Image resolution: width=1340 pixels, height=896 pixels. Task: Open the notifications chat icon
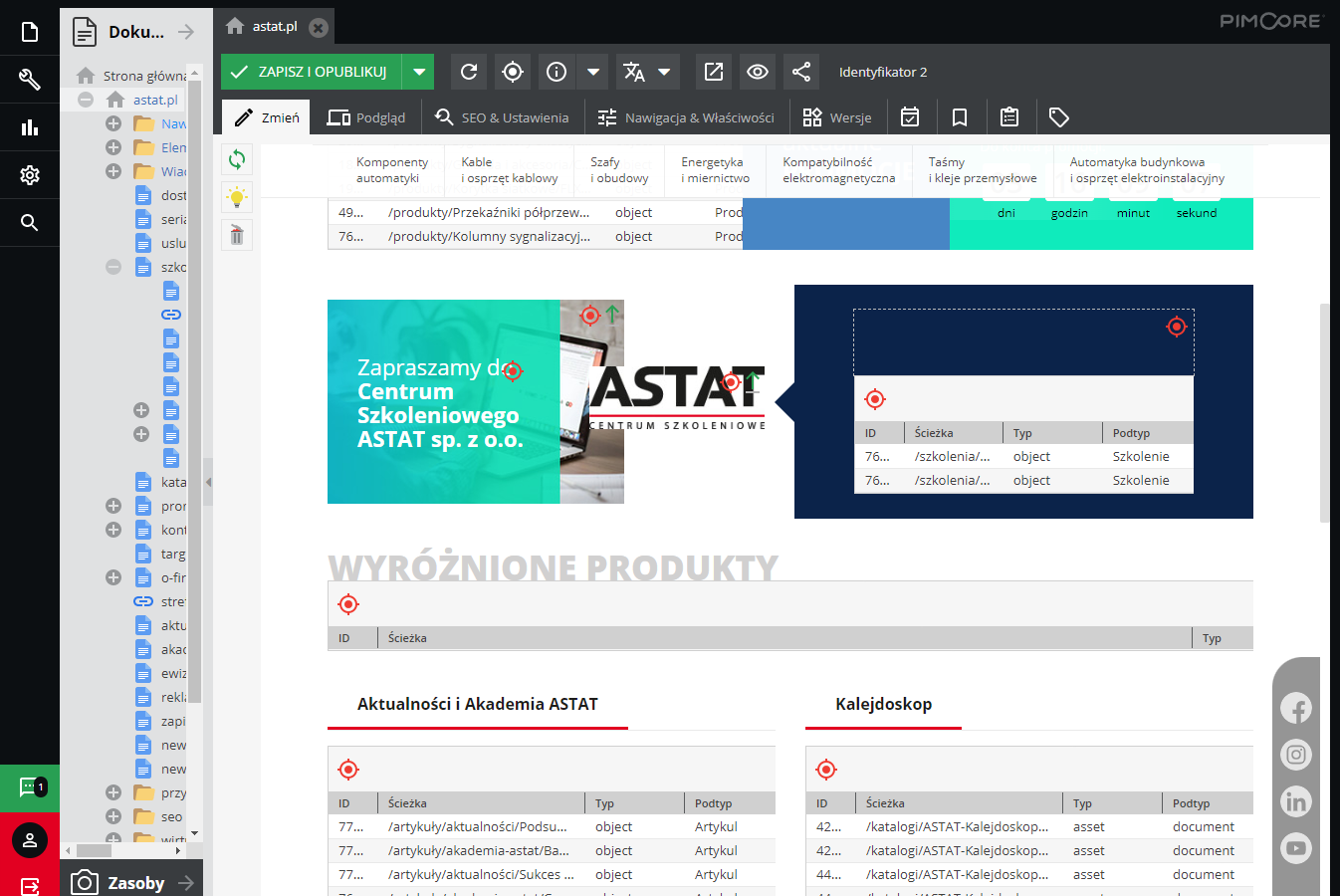coord(30,787)
